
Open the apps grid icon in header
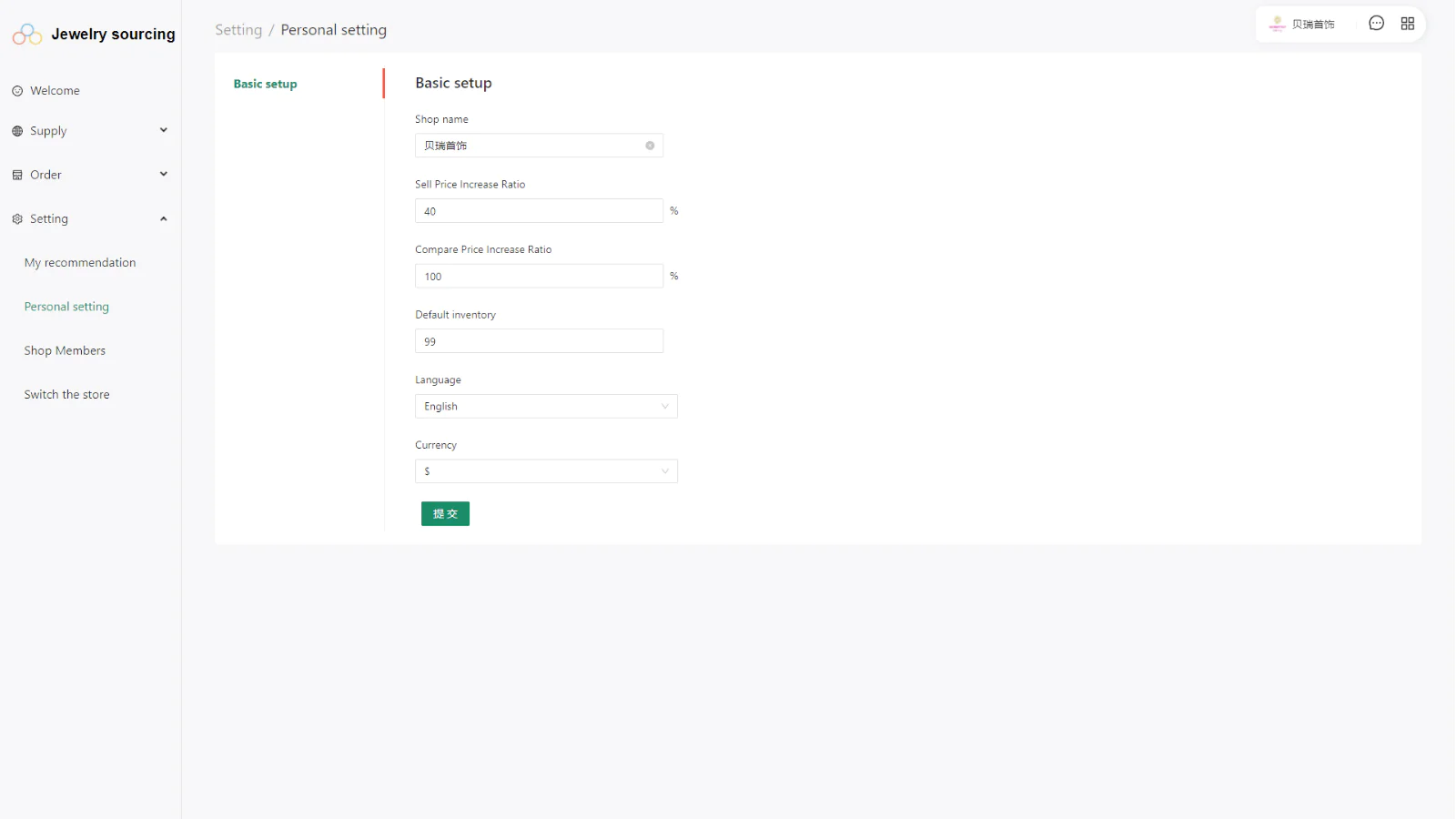click(1408, 24)
